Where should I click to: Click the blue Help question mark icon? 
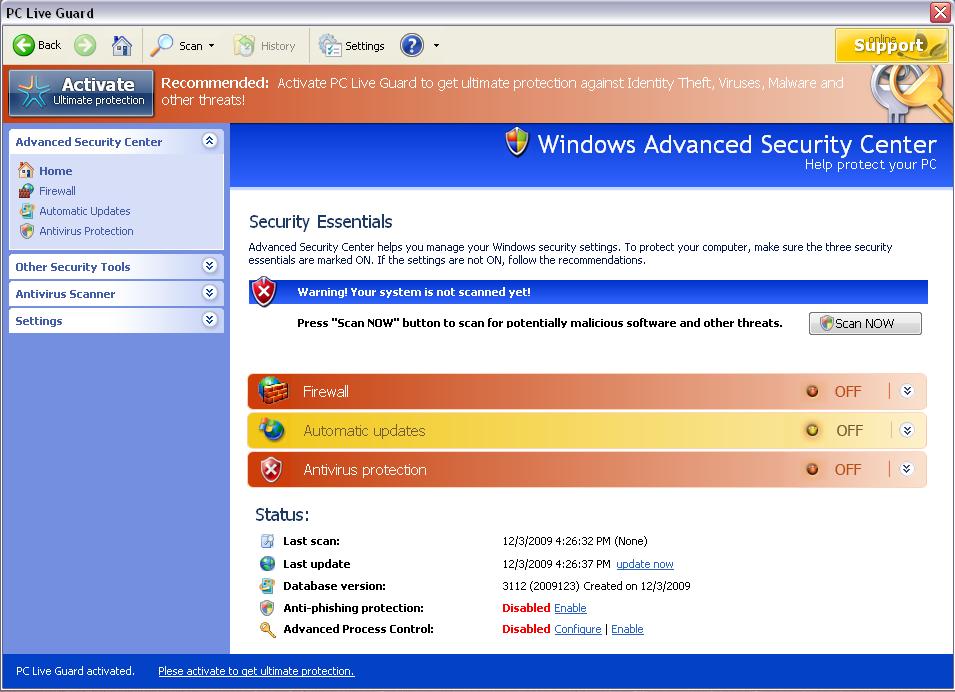tap(412, 45)
